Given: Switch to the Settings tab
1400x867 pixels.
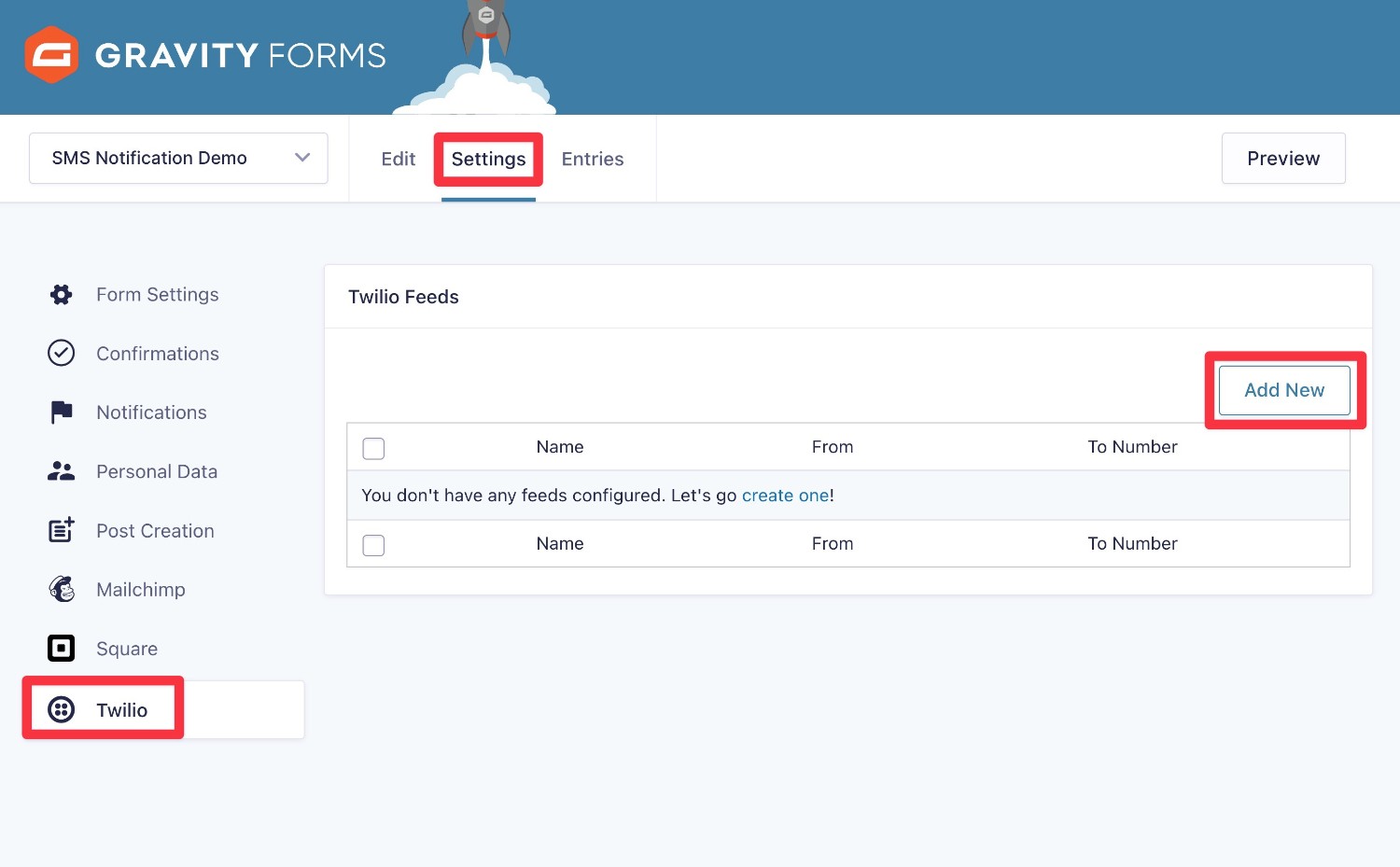Looking at the screenshot, I should [488, 159].
